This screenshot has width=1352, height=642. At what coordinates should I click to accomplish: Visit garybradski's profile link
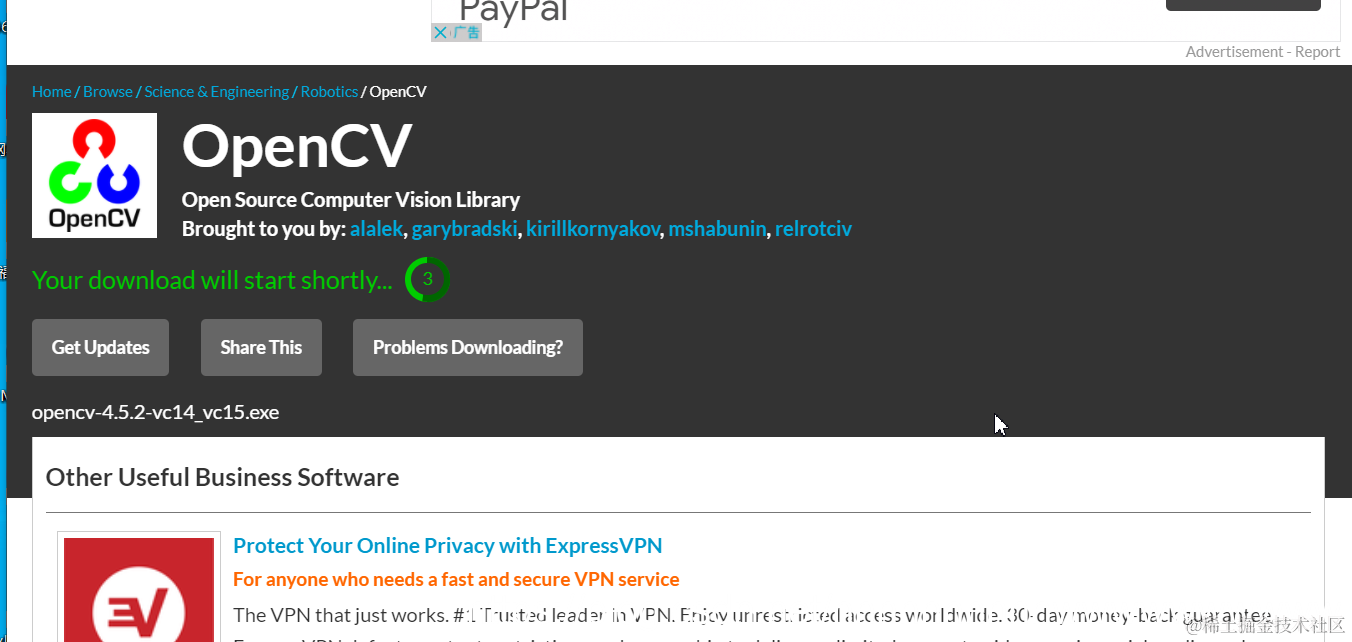(465, 229)
